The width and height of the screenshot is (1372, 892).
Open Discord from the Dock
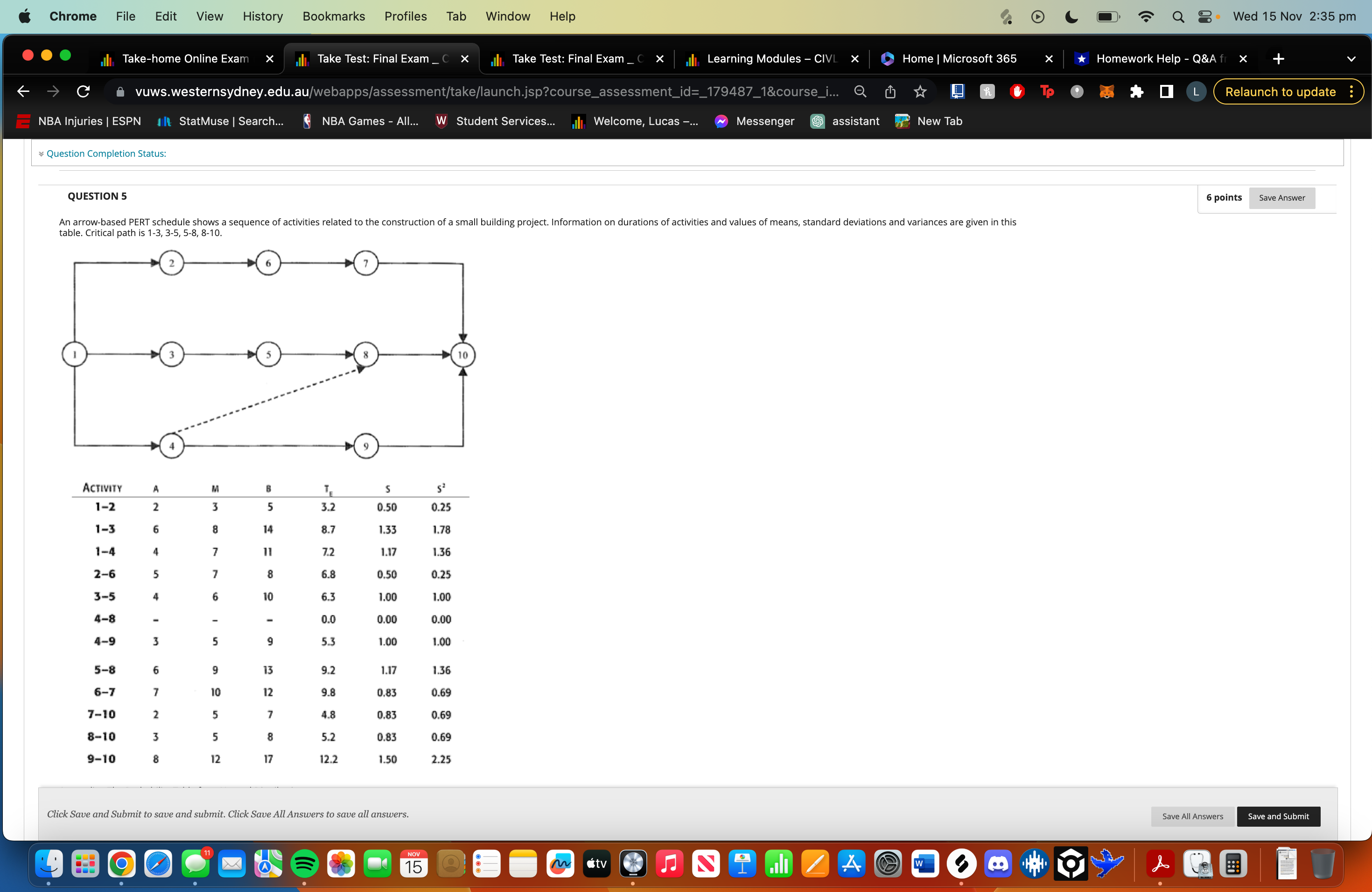[x=999, y=863]
